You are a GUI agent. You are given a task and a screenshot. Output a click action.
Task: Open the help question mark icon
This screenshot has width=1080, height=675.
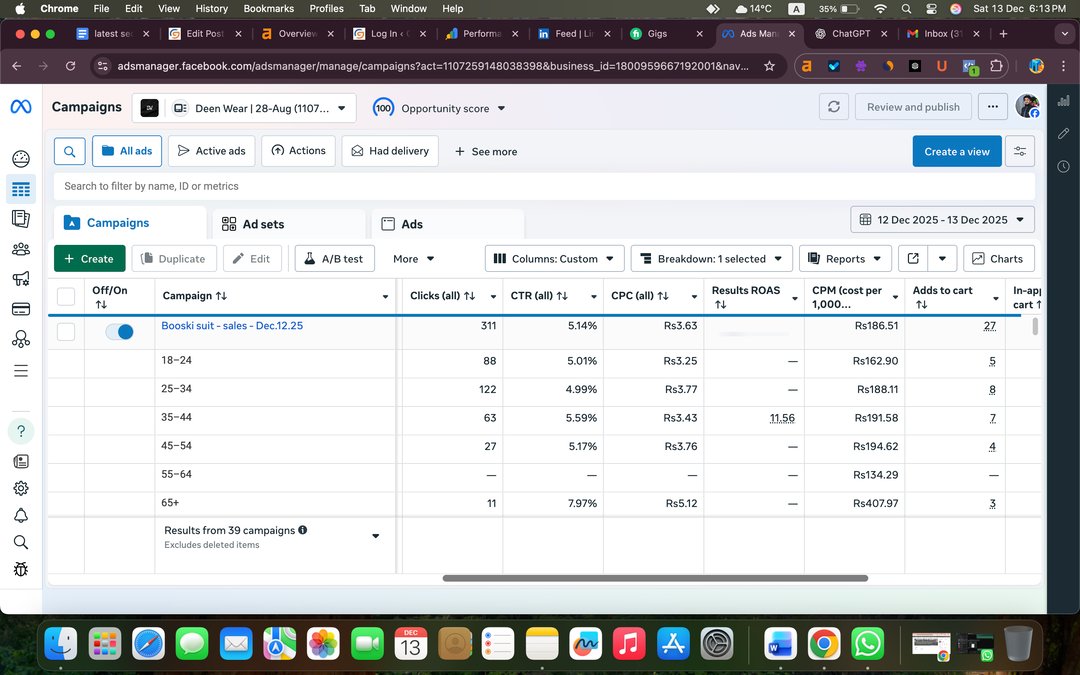pos(21,431)
